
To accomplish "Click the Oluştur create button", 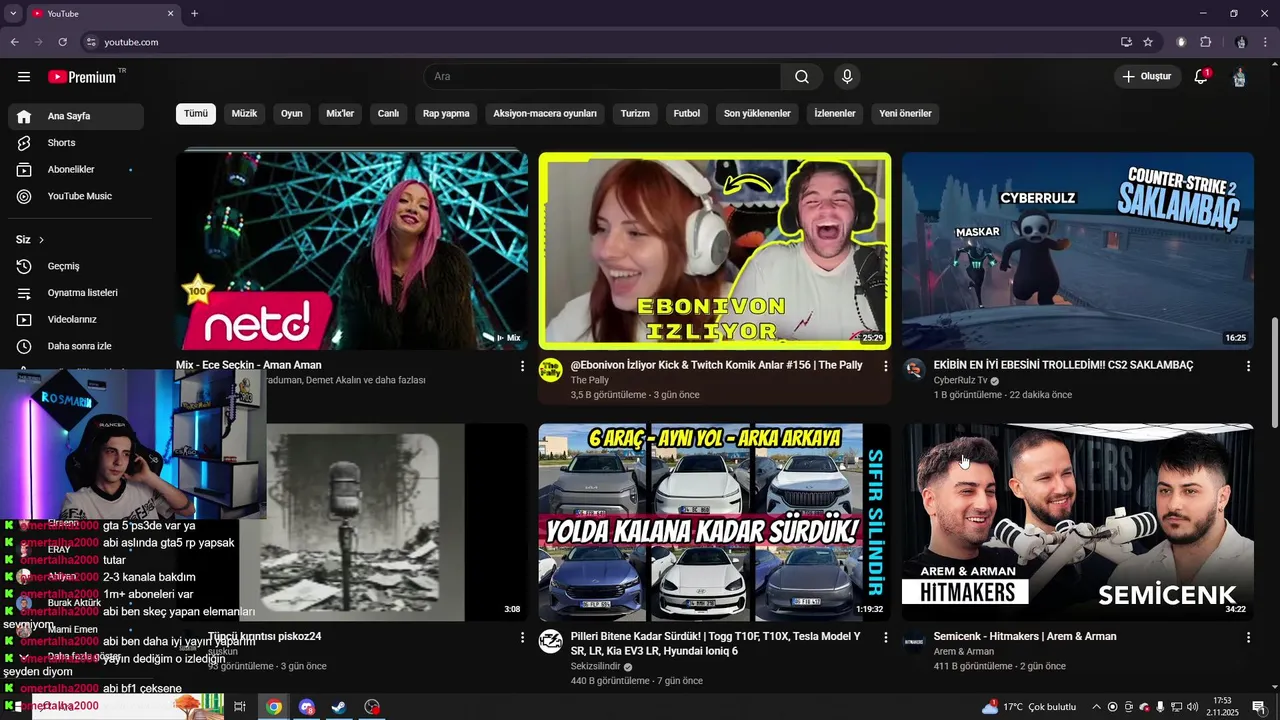I will pyautogui.click(x=1147, y=77).
